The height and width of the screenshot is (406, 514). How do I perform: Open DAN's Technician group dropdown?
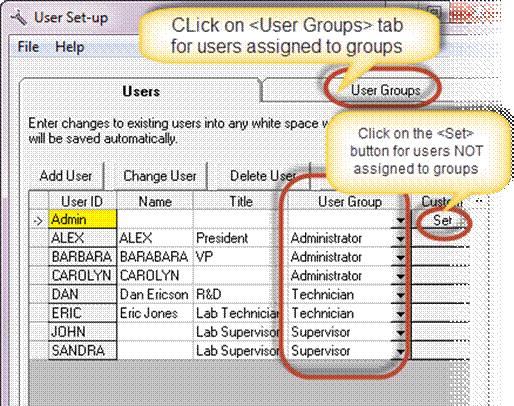pyautogui.click(x=400, y=295)
